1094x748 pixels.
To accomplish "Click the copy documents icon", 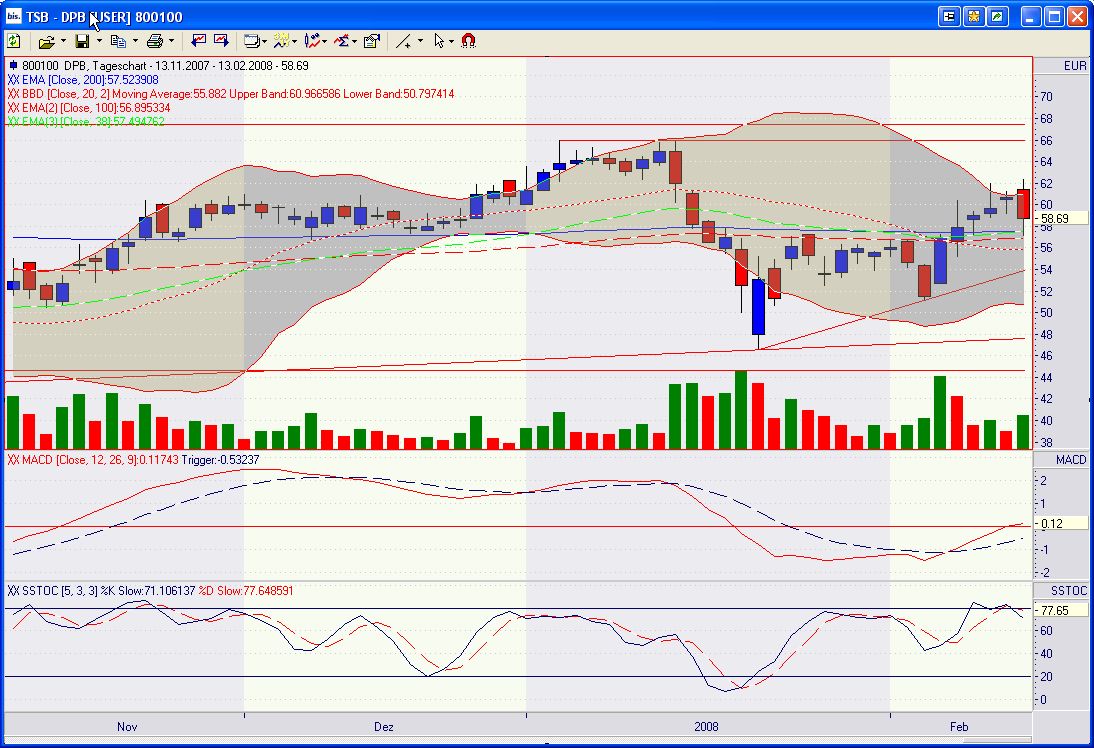I will (119, 41).
